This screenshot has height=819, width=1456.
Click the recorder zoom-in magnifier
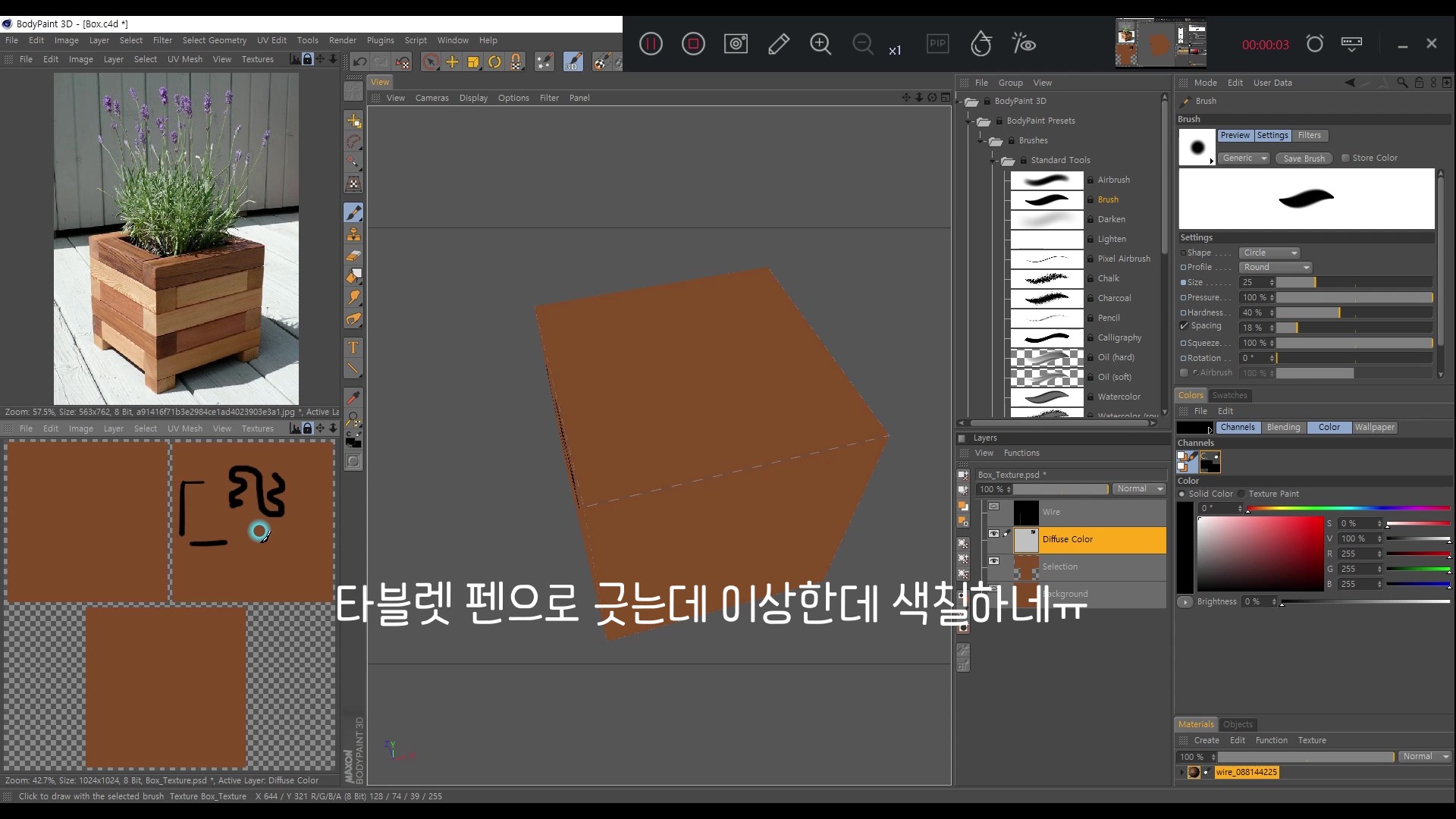tap(821, 44)
